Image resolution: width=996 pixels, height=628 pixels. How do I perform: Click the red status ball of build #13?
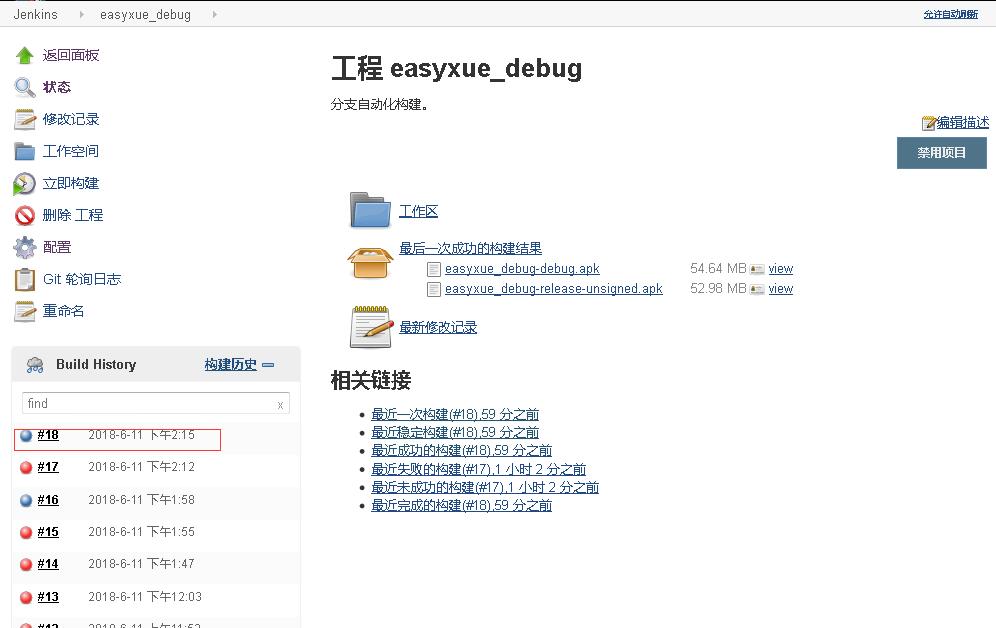(x=26, y=597)
